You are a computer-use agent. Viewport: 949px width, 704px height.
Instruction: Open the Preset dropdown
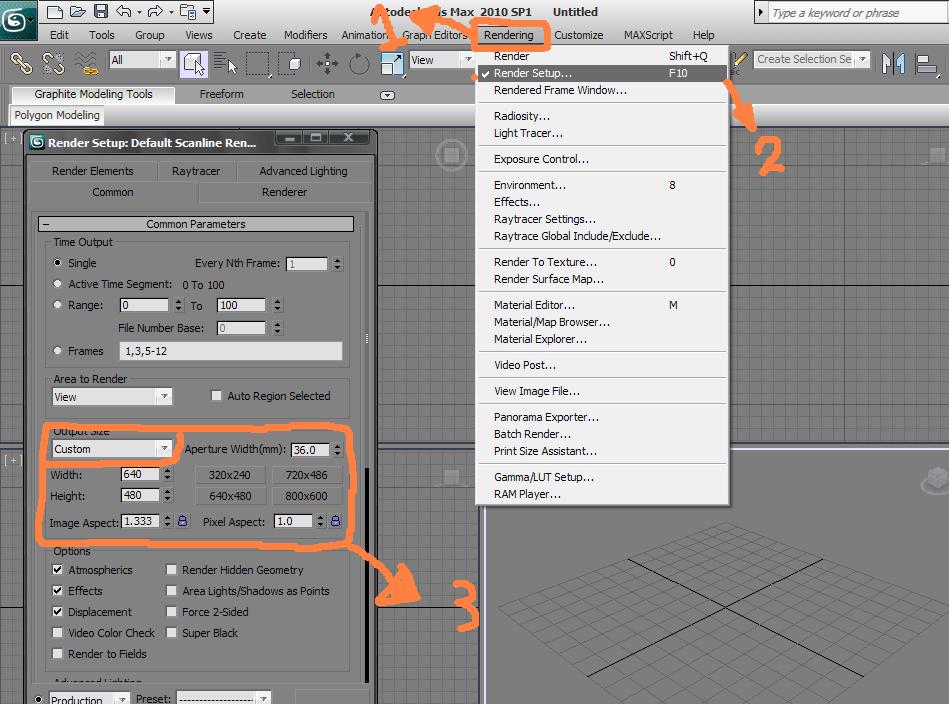tap(264, 699)
